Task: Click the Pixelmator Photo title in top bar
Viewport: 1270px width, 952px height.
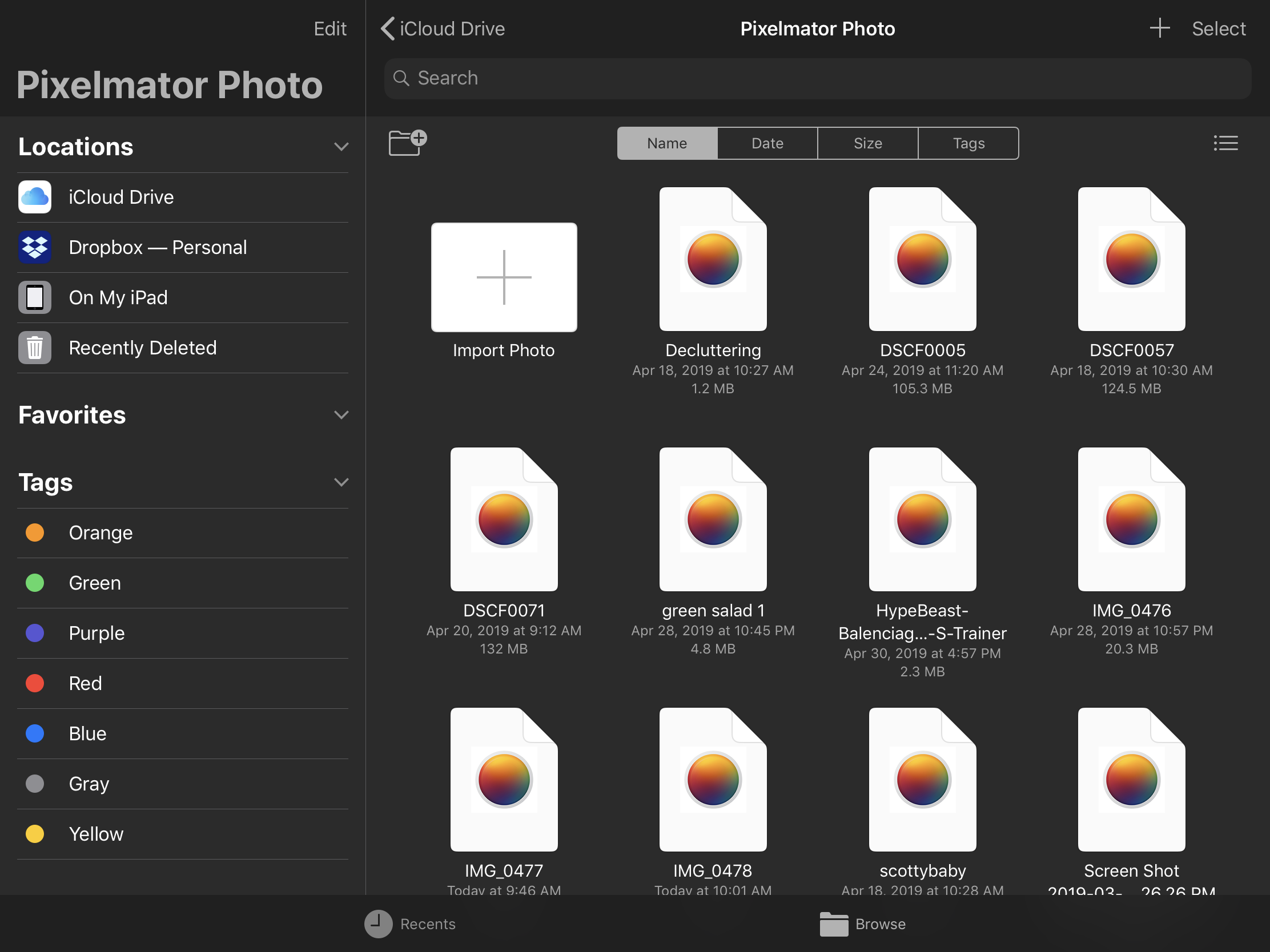Action: (817, 29)
